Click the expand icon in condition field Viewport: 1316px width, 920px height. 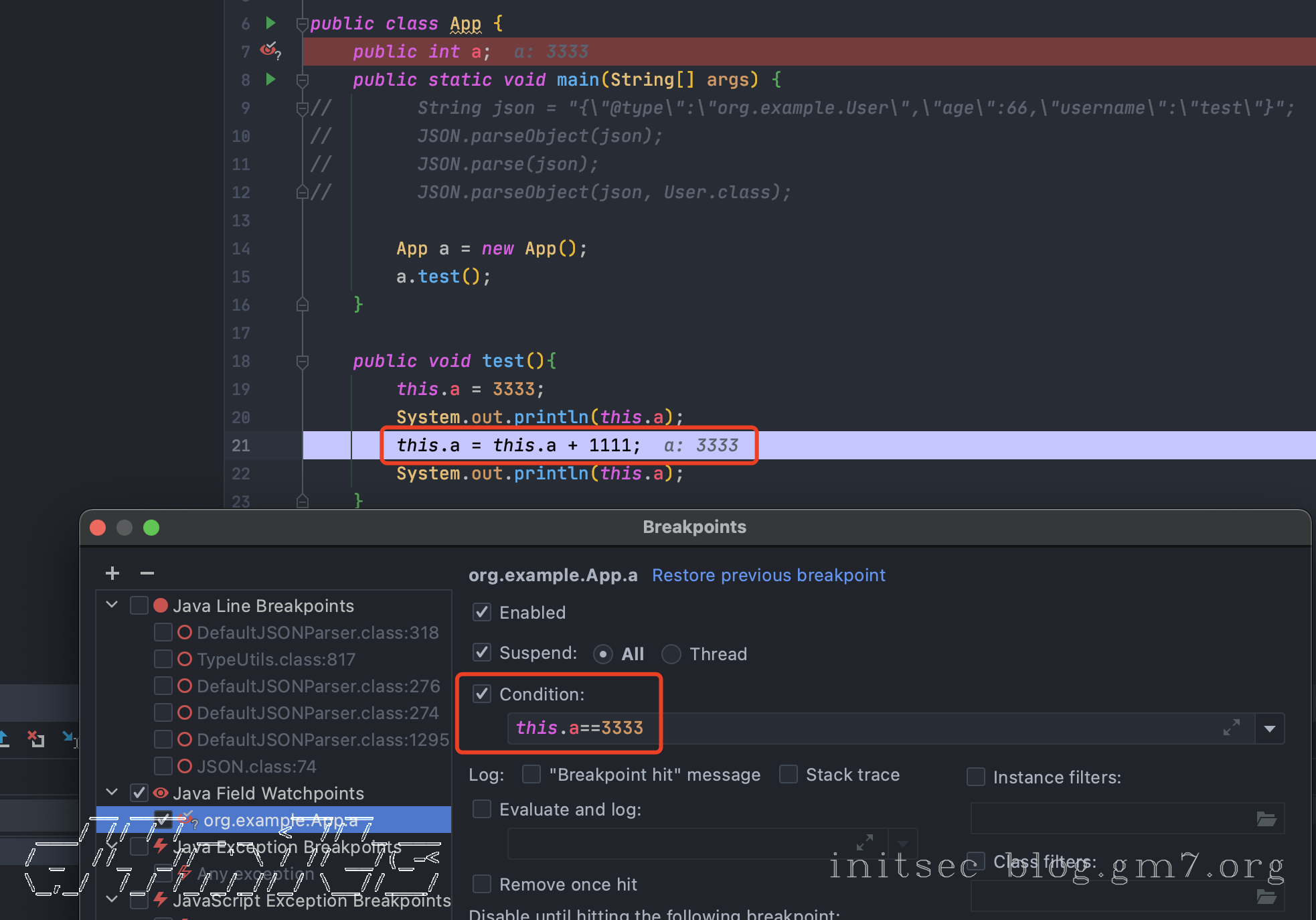(x=1231, y=728)
